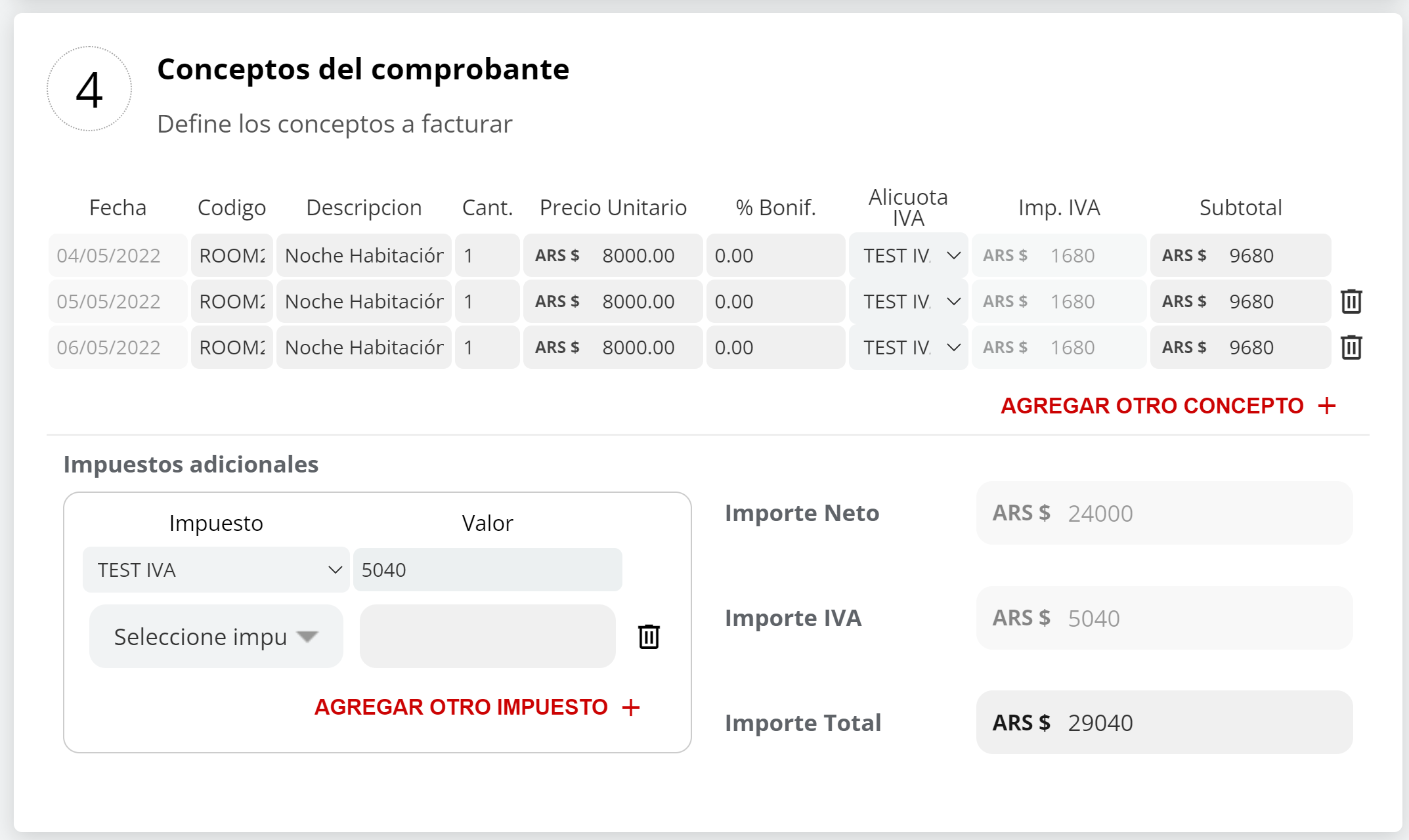Image resolution: width=1409 pixels, height=840 pixels.
Task: Click AGREGAR OTRO CONCEPTO link
Action: 1152,406
